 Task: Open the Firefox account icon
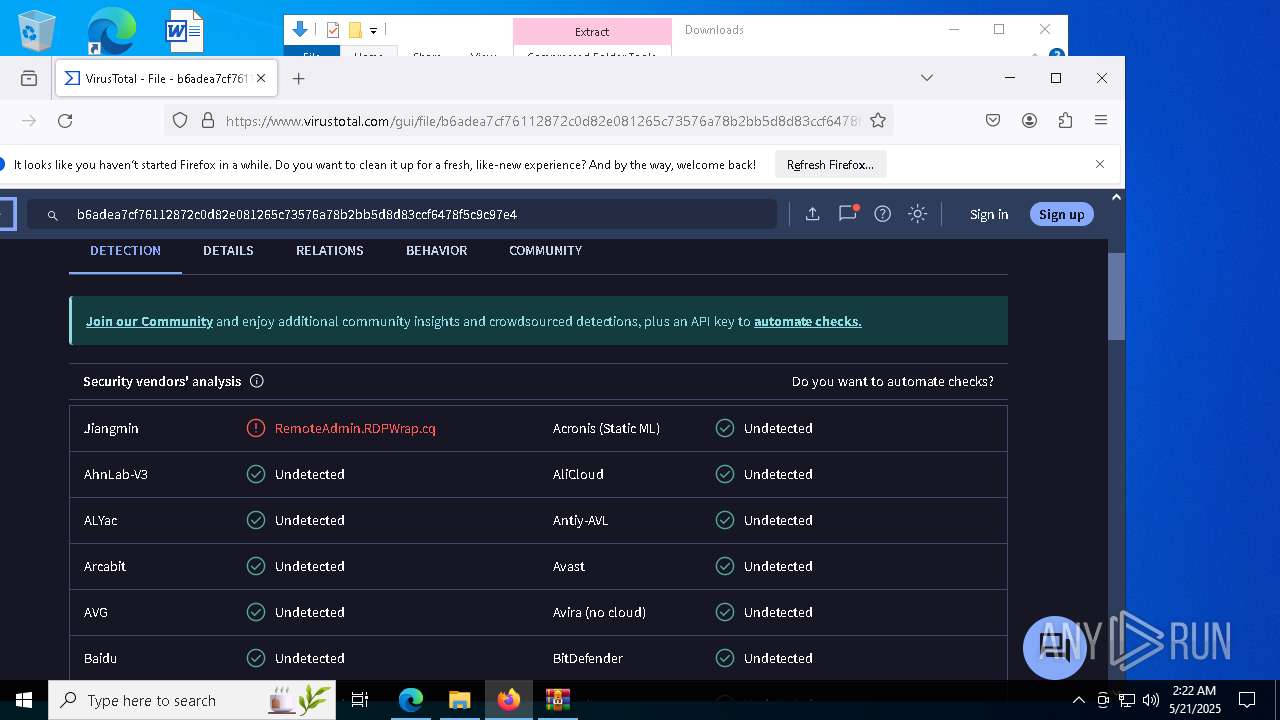pos(1029,121)
